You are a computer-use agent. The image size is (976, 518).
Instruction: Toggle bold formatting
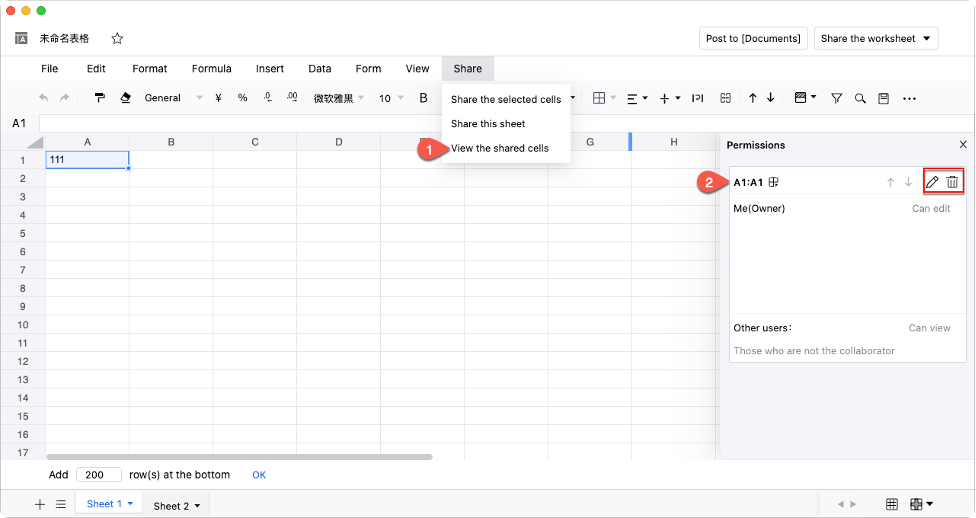424,98
